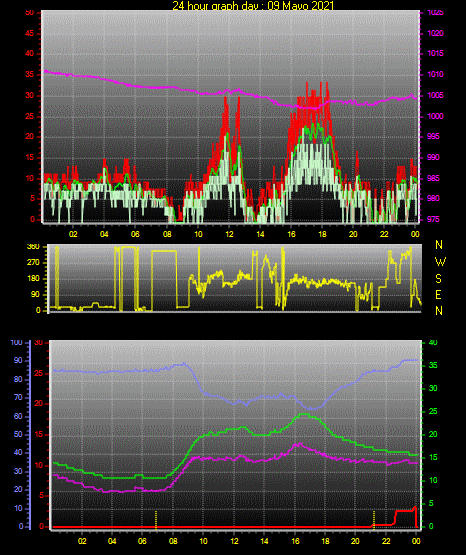Click the E compass label beside direction graph
Image resolution: width=466 pixels, height=555 pixels.
tap(438, 295)
